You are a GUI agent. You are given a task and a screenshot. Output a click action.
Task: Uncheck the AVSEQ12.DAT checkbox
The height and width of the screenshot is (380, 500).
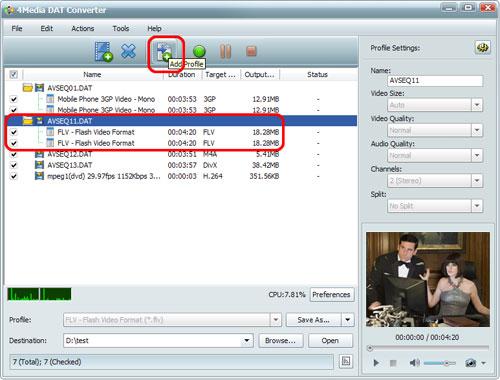click(14, 154)
